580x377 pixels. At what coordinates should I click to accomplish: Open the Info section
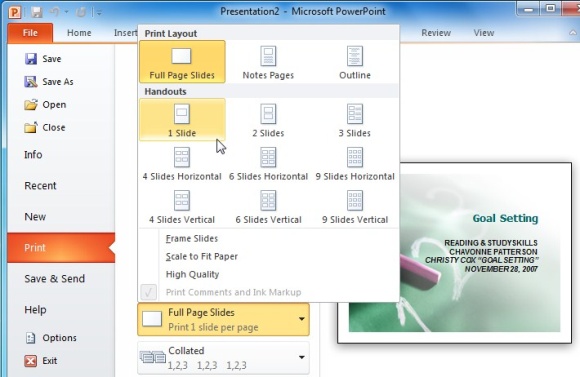pos(61,155)
